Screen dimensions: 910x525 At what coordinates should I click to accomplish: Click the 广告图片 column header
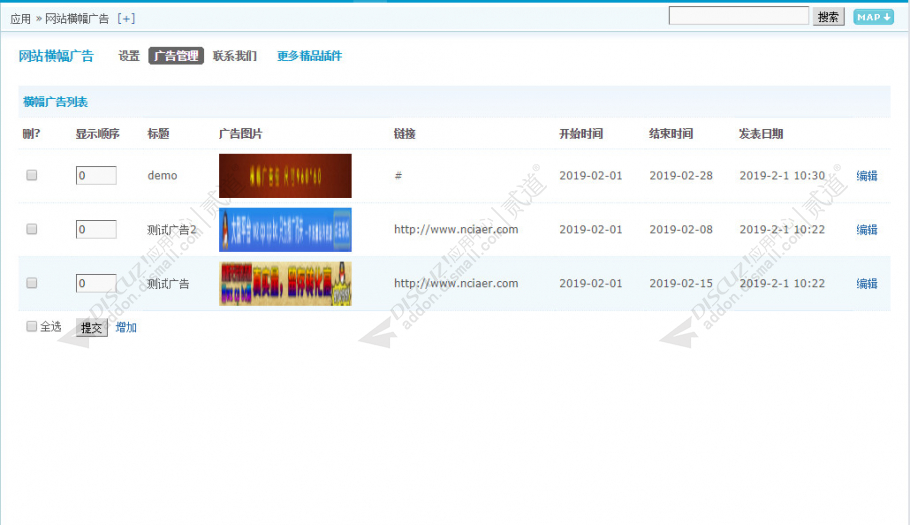[240, 134]
